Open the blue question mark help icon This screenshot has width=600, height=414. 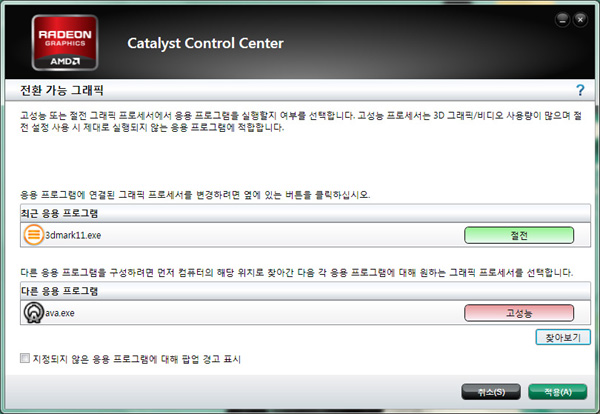point(580,90)
